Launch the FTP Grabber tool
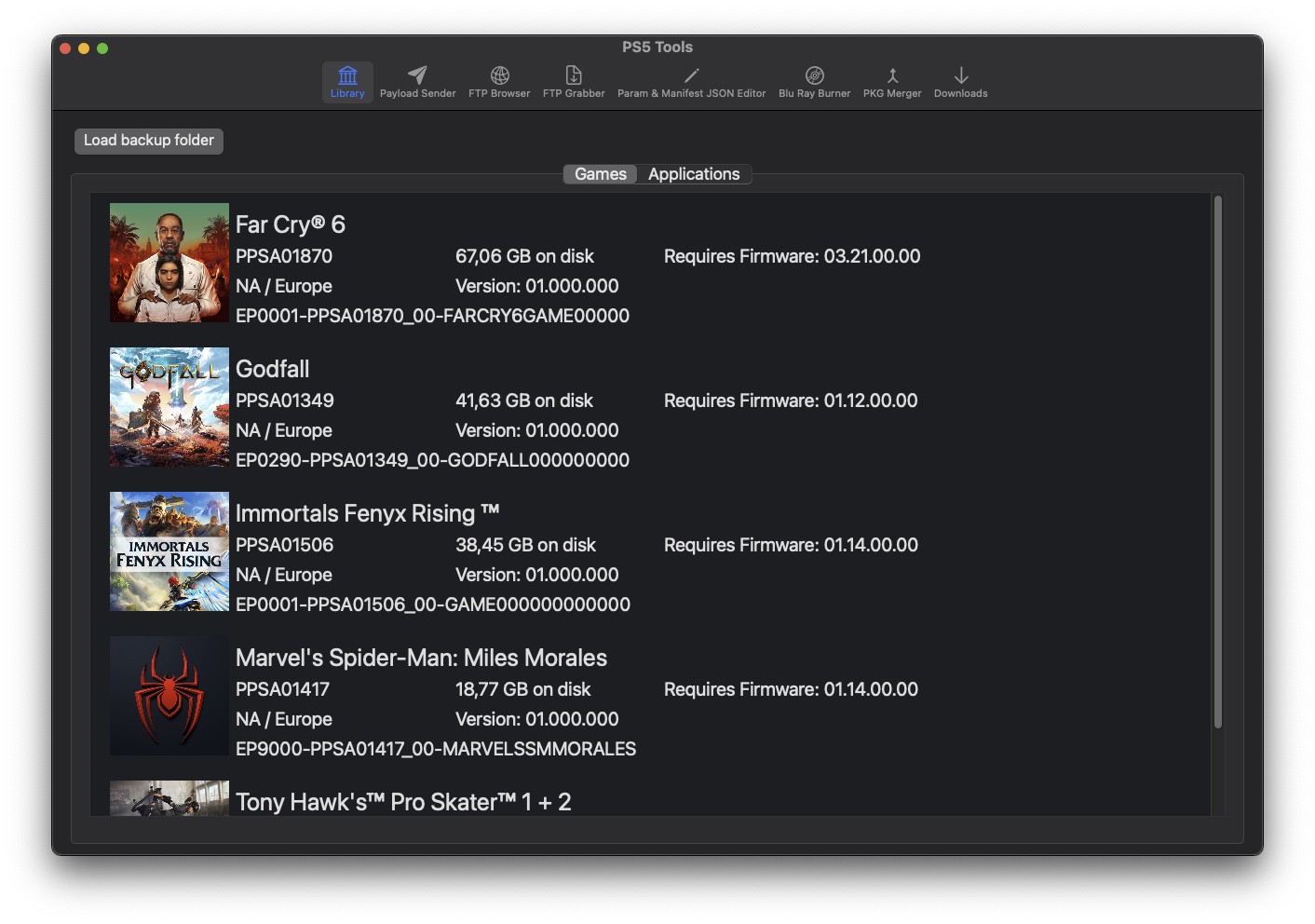 point(574,81)
